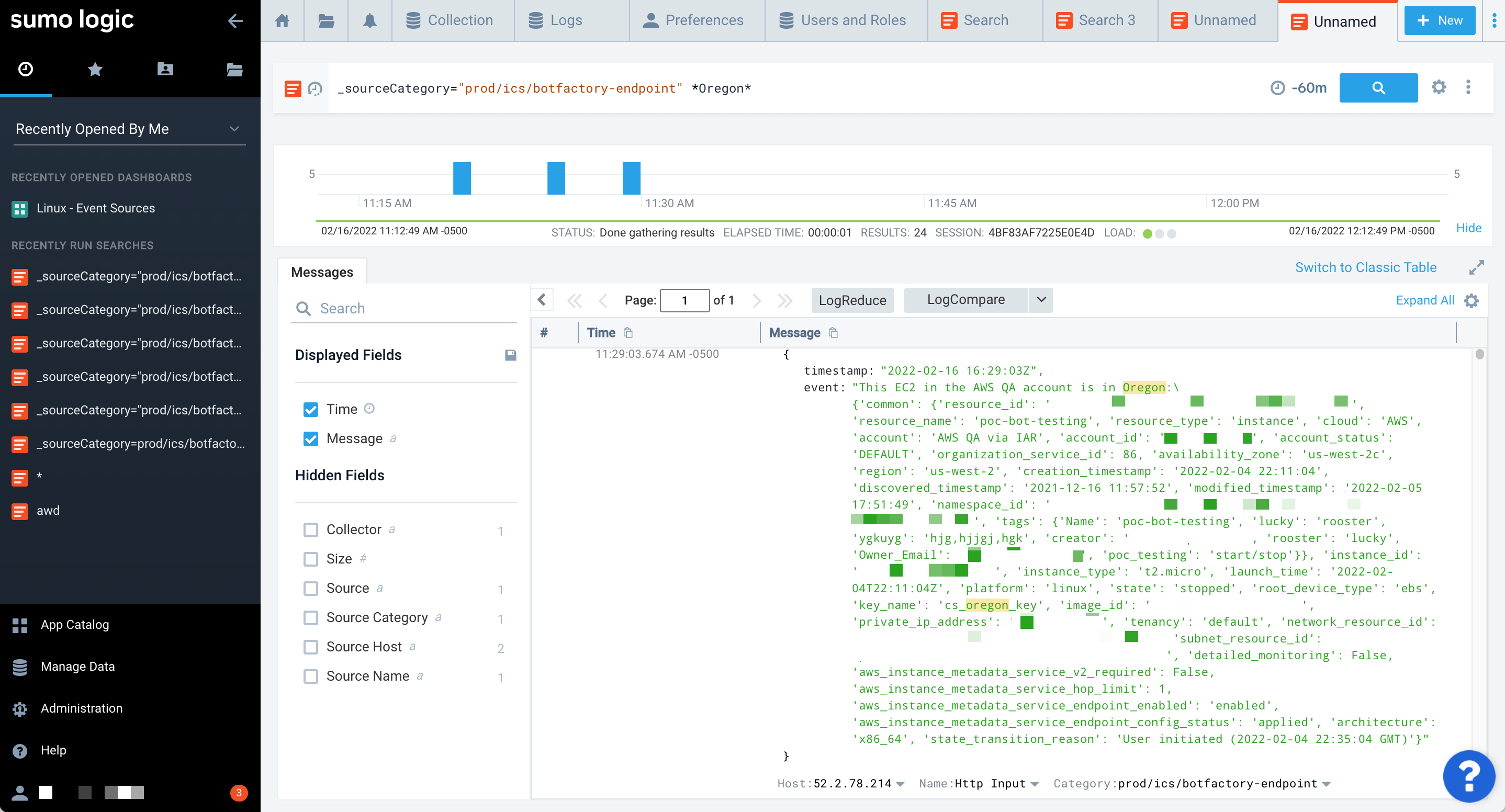
Task: Click the home icon tab
Action: coord(282,20)
